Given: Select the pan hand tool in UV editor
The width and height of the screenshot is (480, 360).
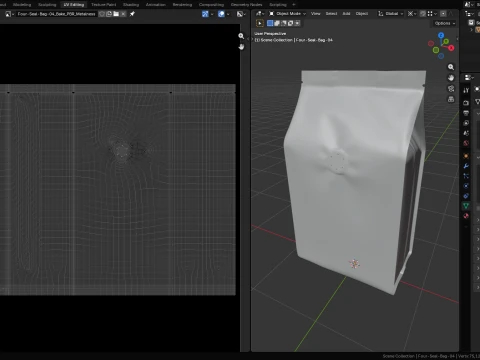Looking at the screenshot, I should pos(241,47).
